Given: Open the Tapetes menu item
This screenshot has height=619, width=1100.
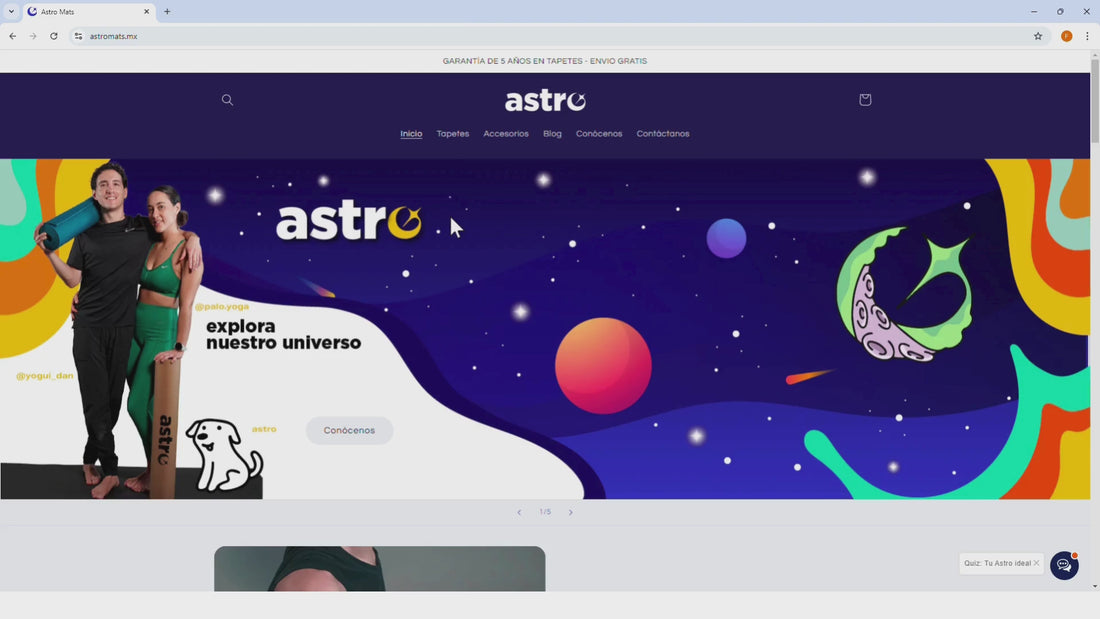Looking at the screenshot, I should [452, 133].
